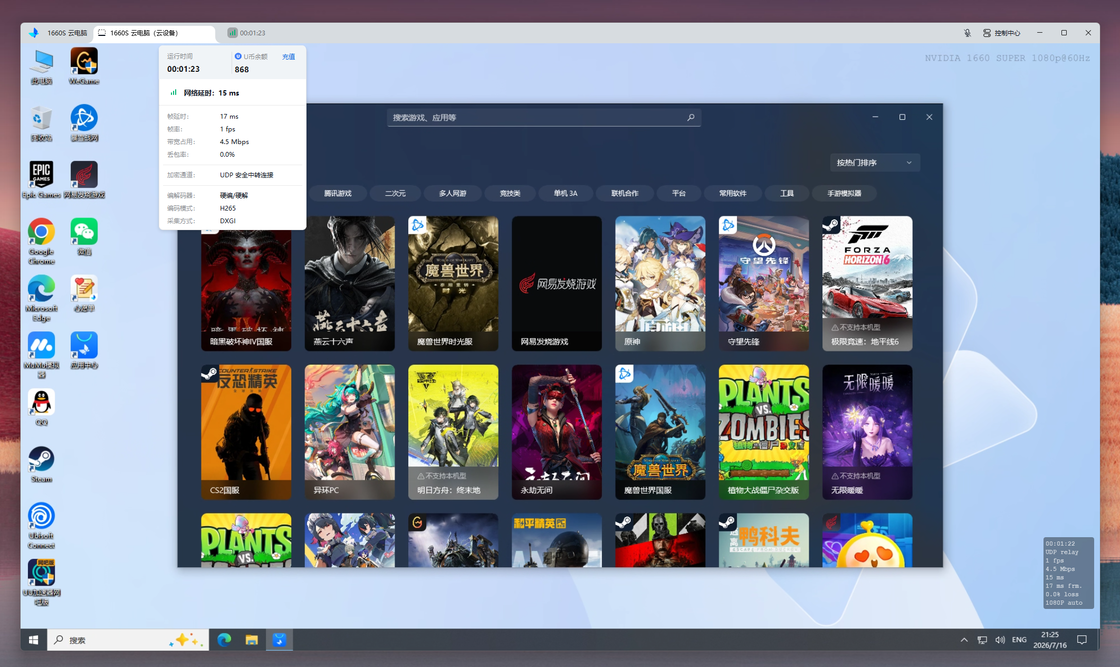Select the blue app center taskbar icon
The width and height of the screenshot is (1120, 667).
pyautogui.click(x=279, y=640)
